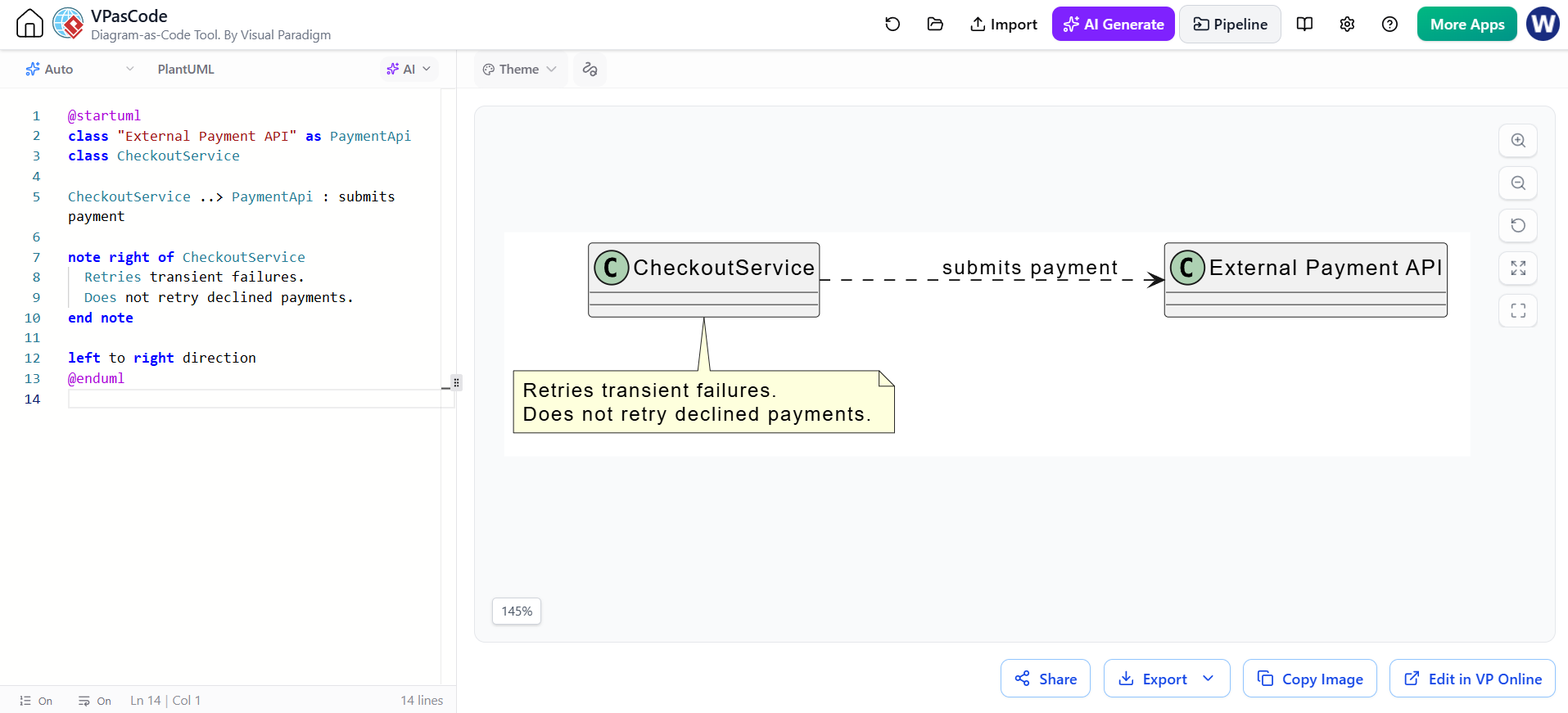1568x713 pixels.
Task: Zoom in on the diagram preview
Action: pyautogui.click(x=1518, y=140)
